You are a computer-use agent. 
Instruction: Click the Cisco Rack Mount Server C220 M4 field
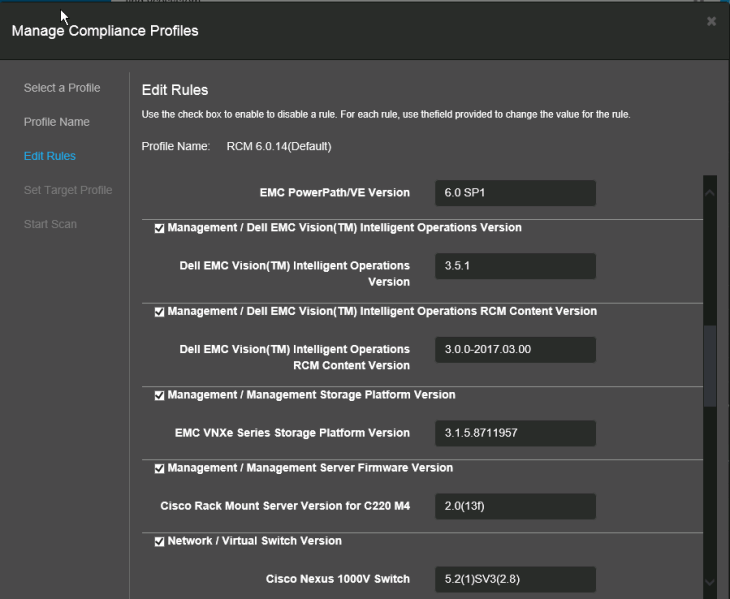pyautogui.click(x=515, y=506)
